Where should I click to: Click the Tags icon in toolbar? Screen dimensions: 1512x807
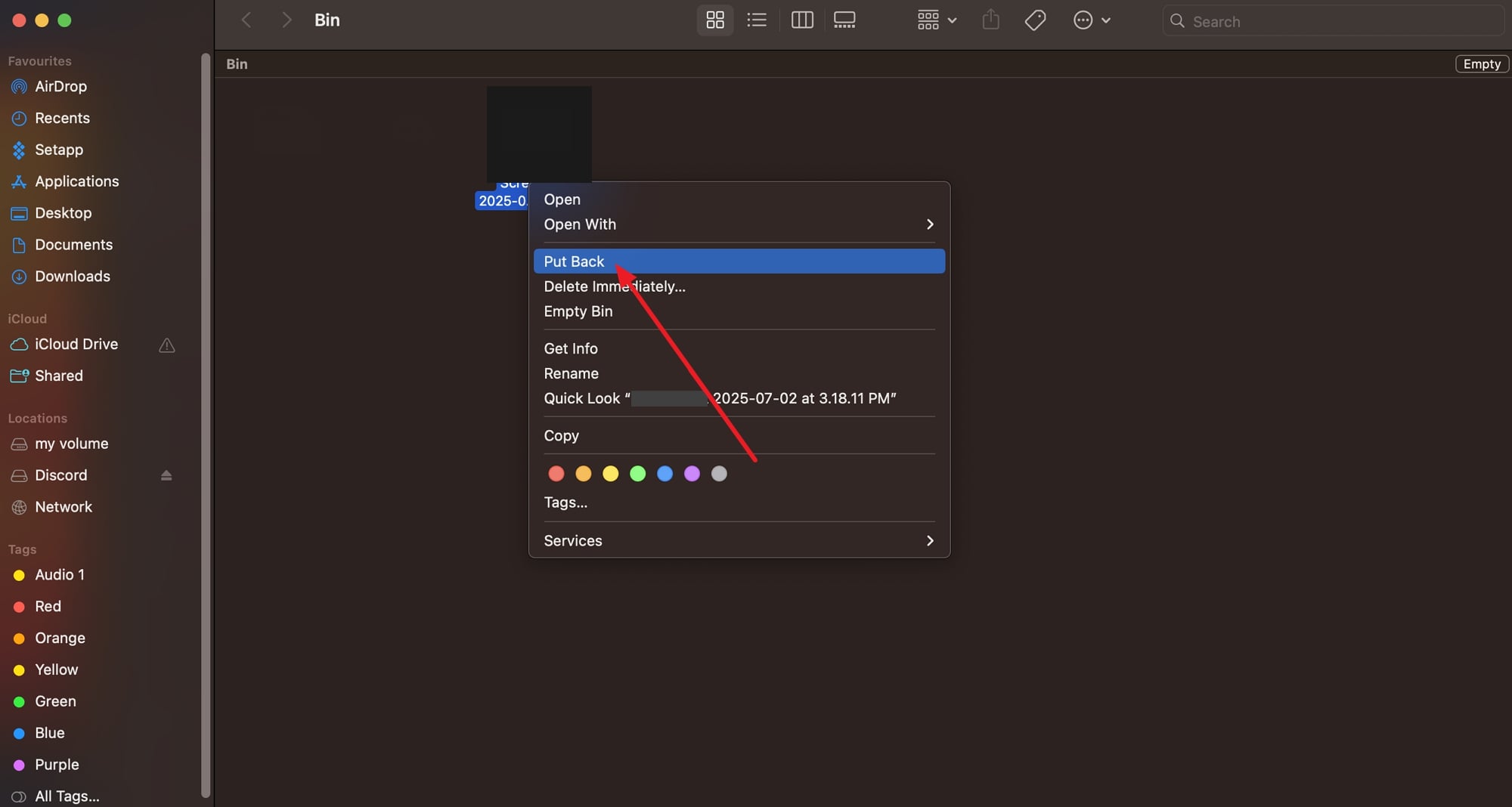(x=1035, y=20)
